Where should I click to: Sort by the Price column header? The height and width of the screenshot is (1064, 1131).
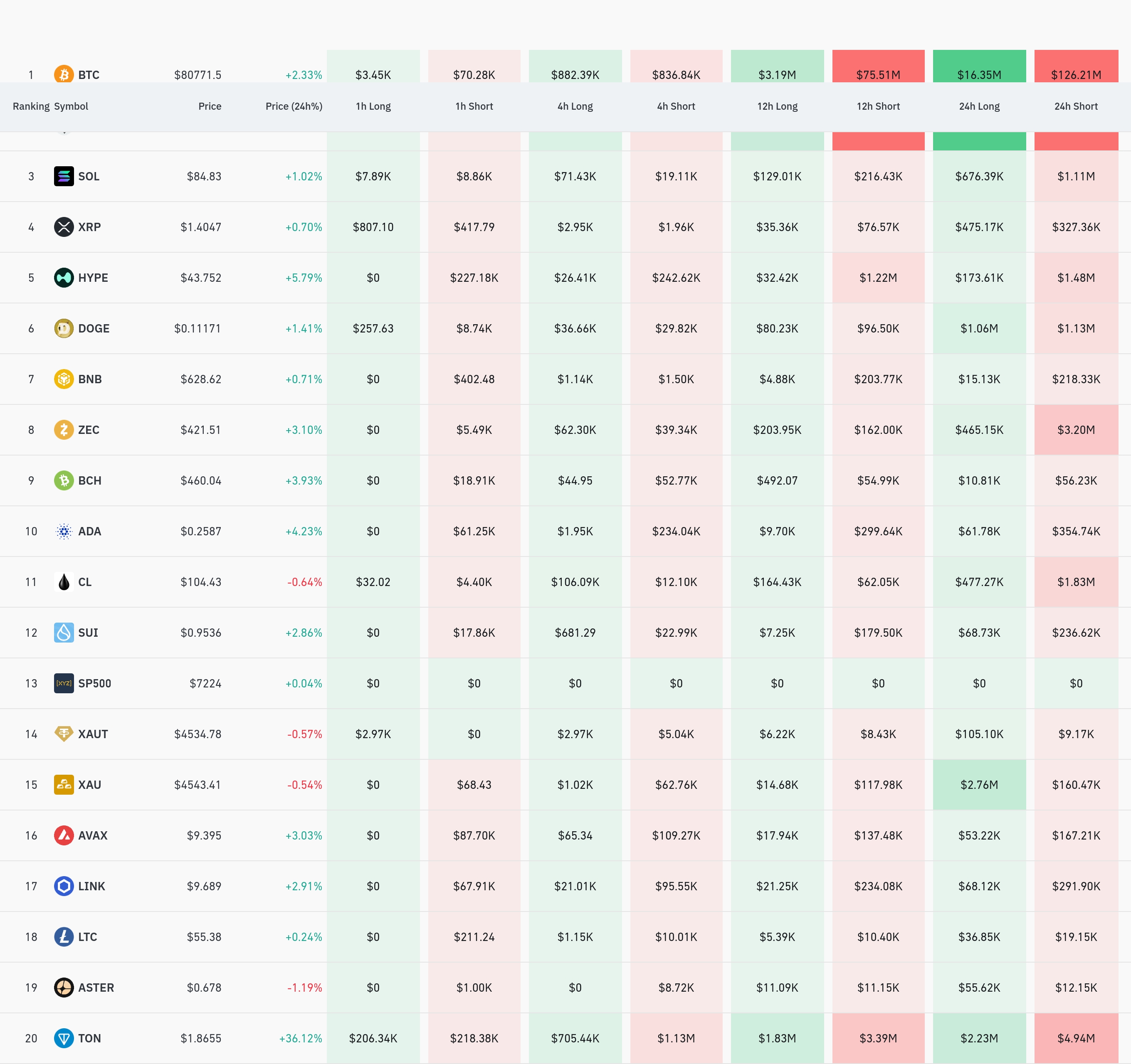coord(210,106)
